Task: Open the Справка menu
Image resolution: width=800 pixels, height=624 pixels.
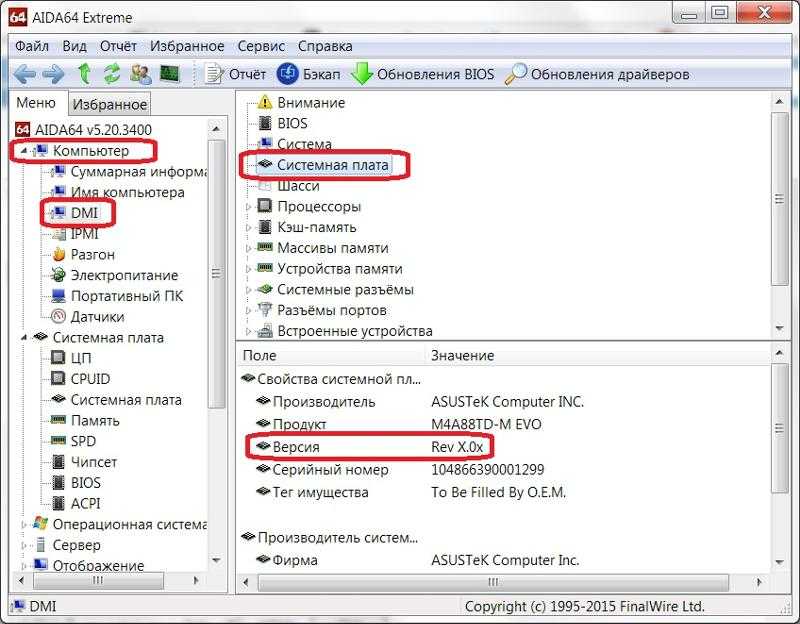Action: pos(325,46)
